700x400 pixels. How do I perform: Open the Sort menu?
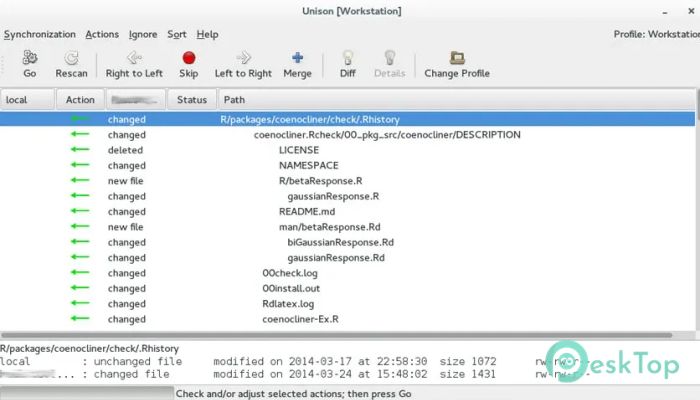[177, 34]
